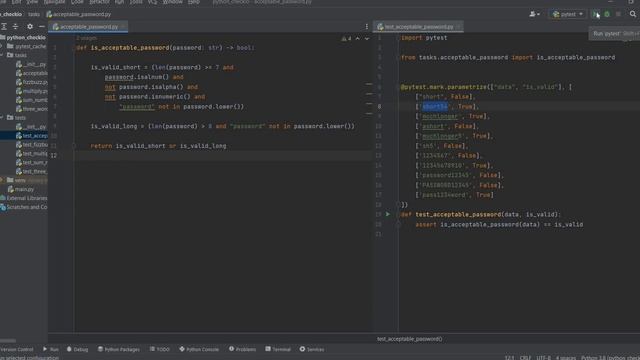640x360 pixels.
Task: Open the Problems tool window
Action: pyautogui.click(x=242, y=349)
